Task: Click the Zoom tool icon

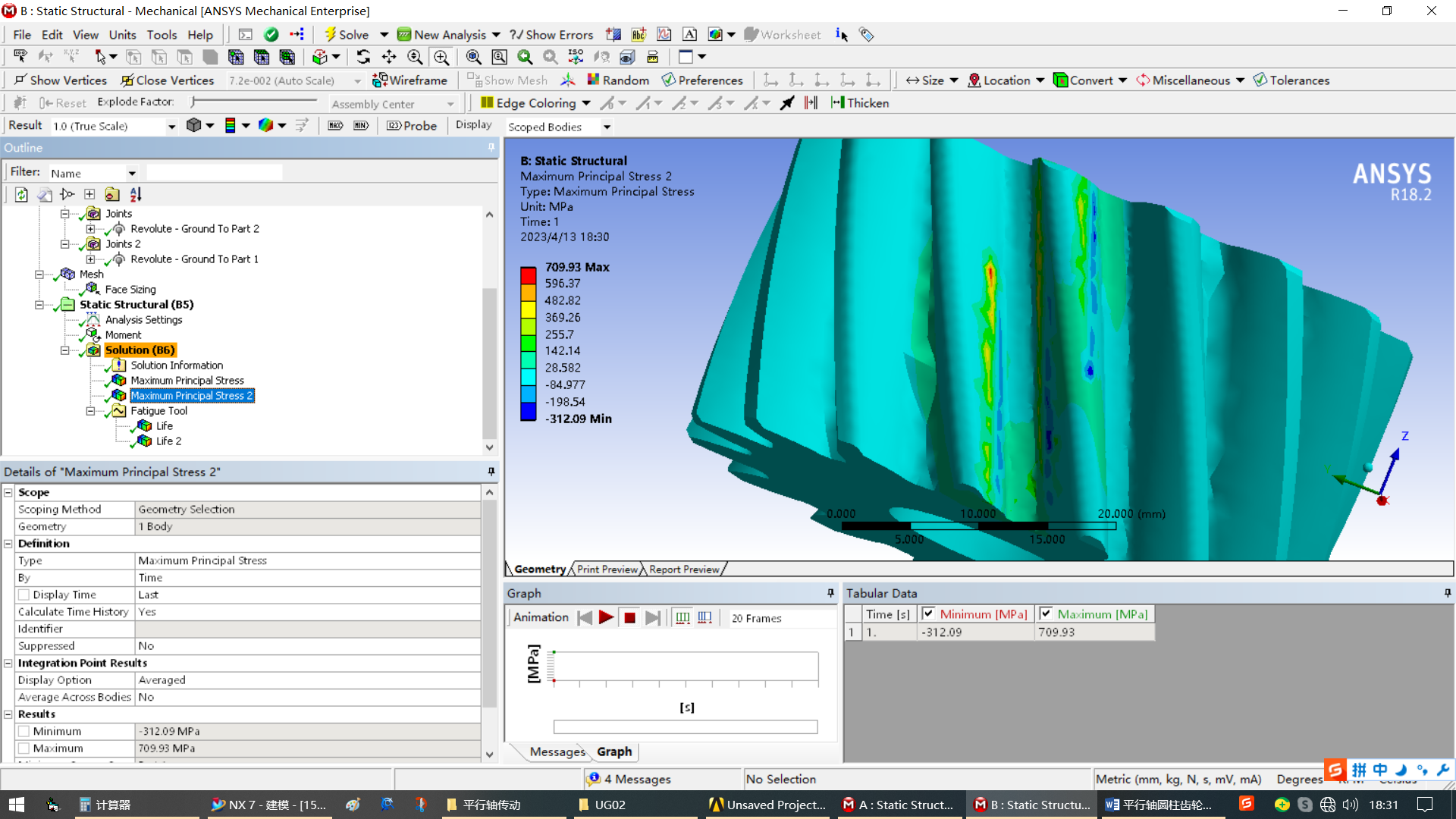Action: [415, 57]
